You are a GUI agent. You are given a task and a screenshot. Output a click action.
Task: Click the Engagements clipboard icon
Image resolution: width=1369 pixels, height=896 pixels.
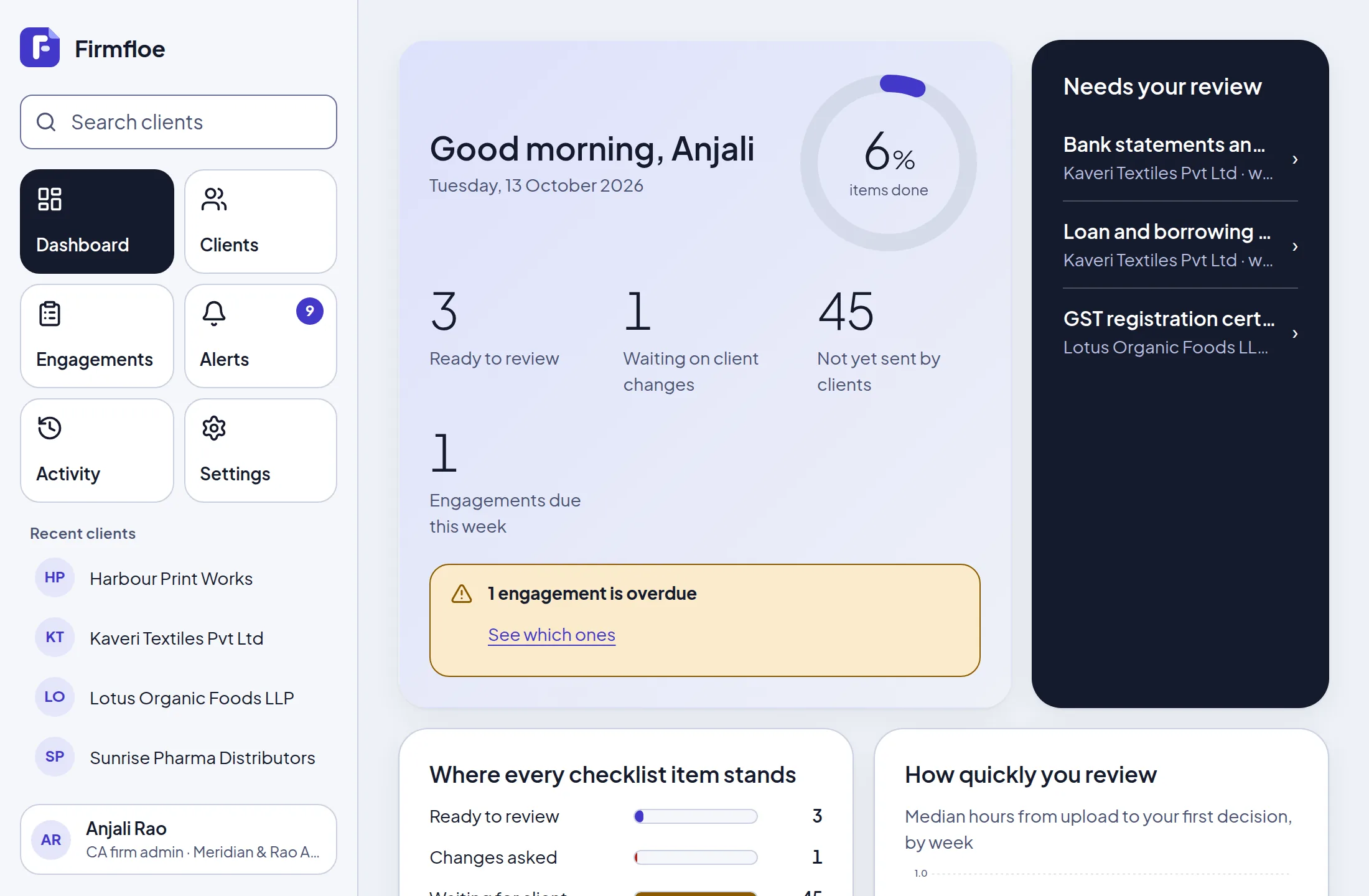(50, 314)
